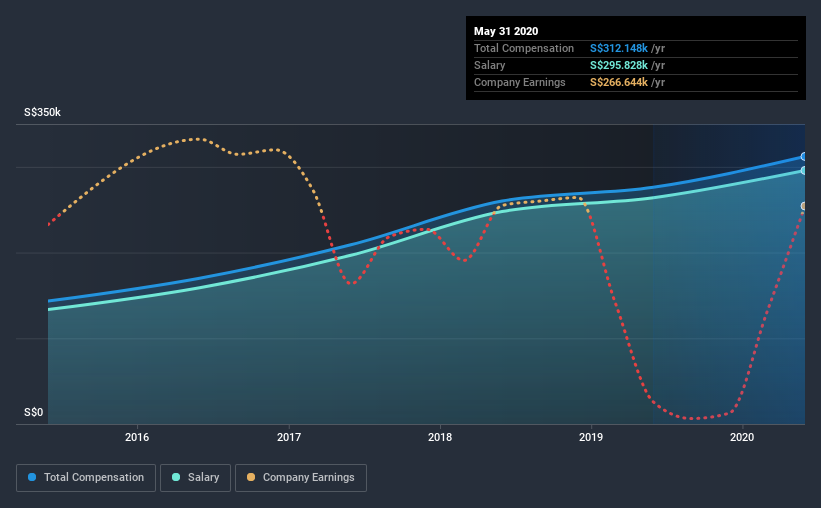This screenshot has height=508, width=821.
Task: Toggle the Salary legend button
Action: 195,478
